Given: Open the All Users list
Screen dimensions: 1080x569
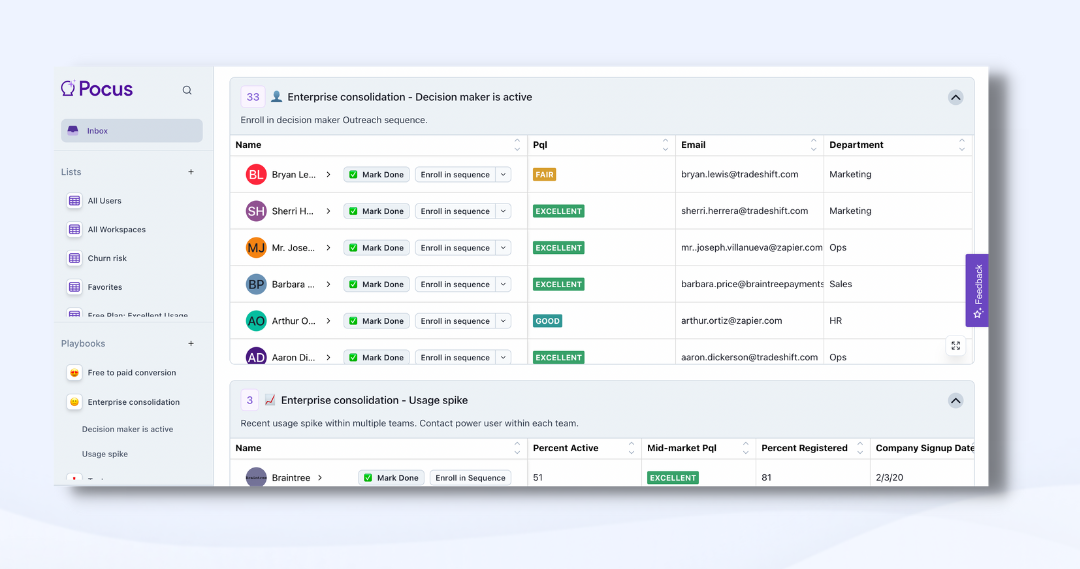Looking at the screenshot, I should tap(105, 200).
